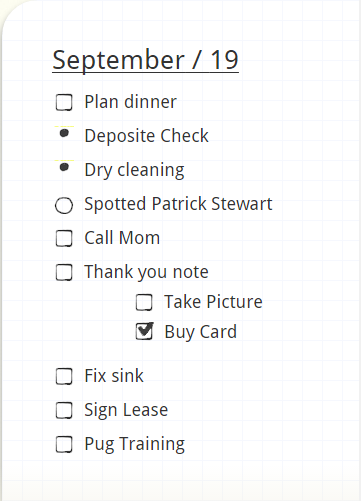This screenshot has width=361, height=501.
Task: Click the Deposite Check note text
Action: point(146,136)
